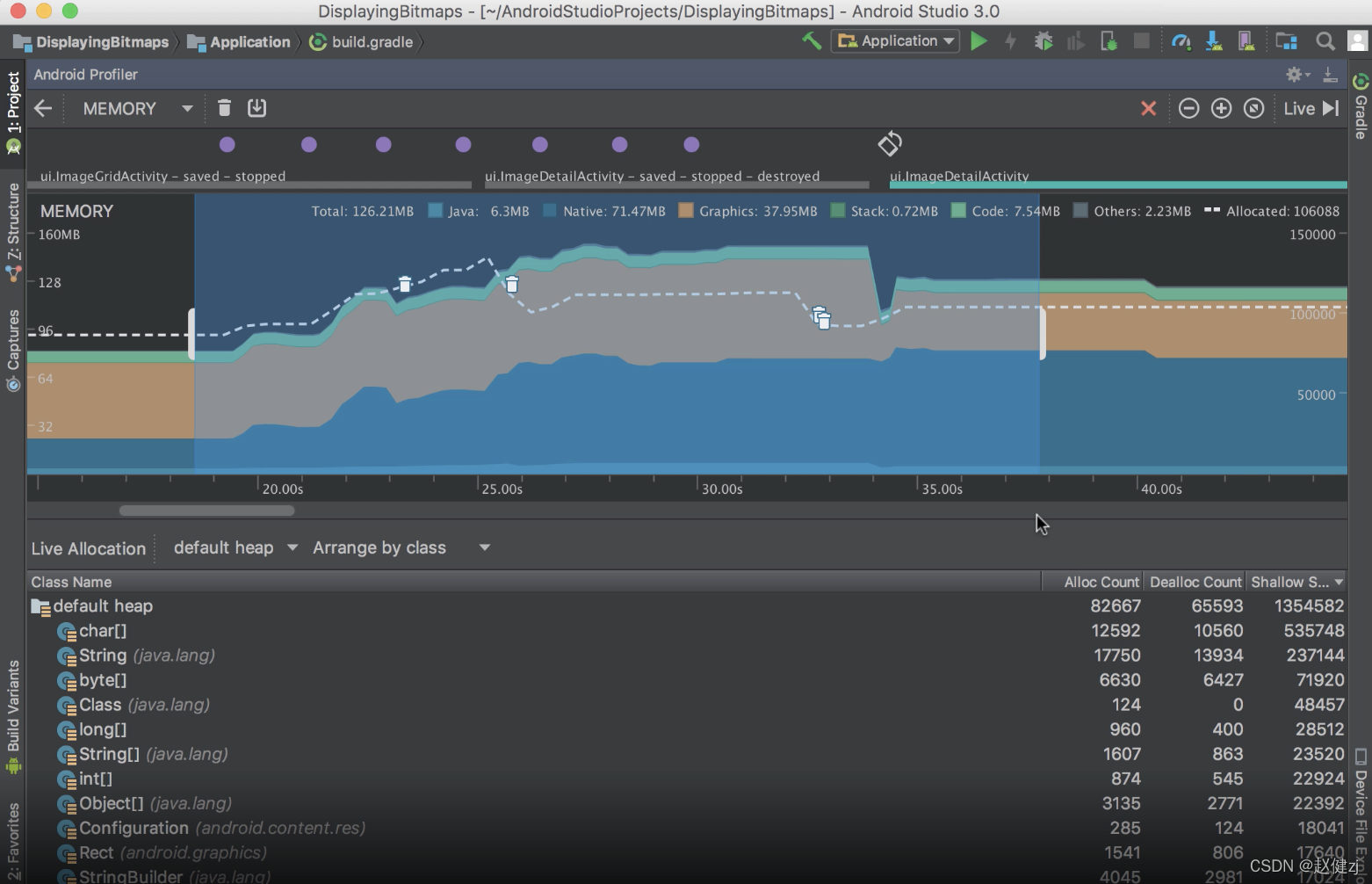Open the SDK Manager download icon
Image resolution: width=1372 pixels, height=884 pixels.
[1214, 40]
